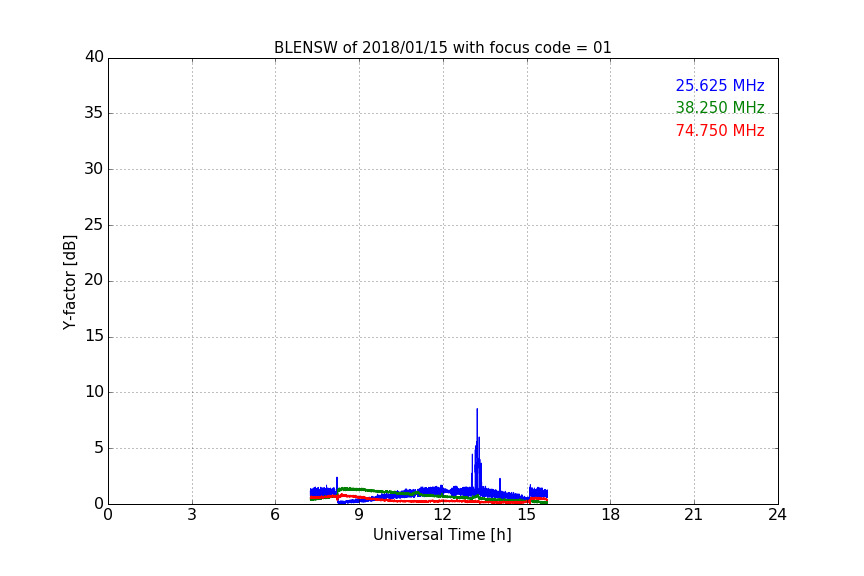Click the y-axis tick label 20
The height and width of the screenshot is (576, 864).
[x=94, y=281]
